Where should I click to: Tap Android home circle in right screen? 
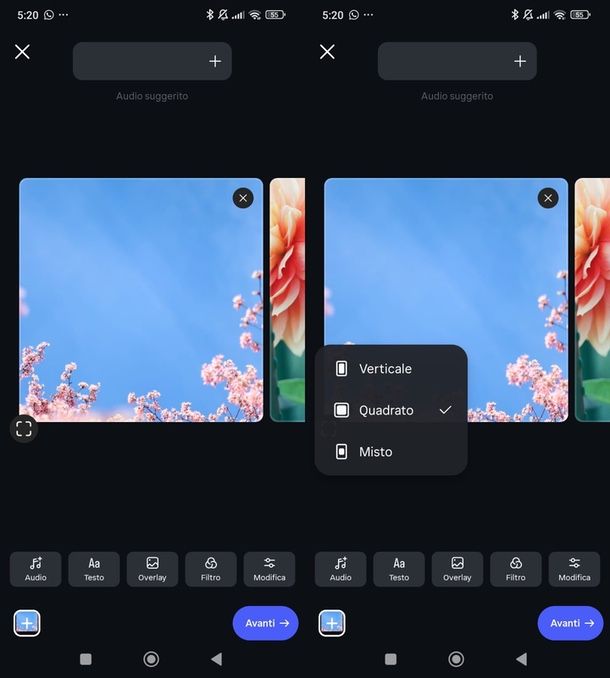456,659
